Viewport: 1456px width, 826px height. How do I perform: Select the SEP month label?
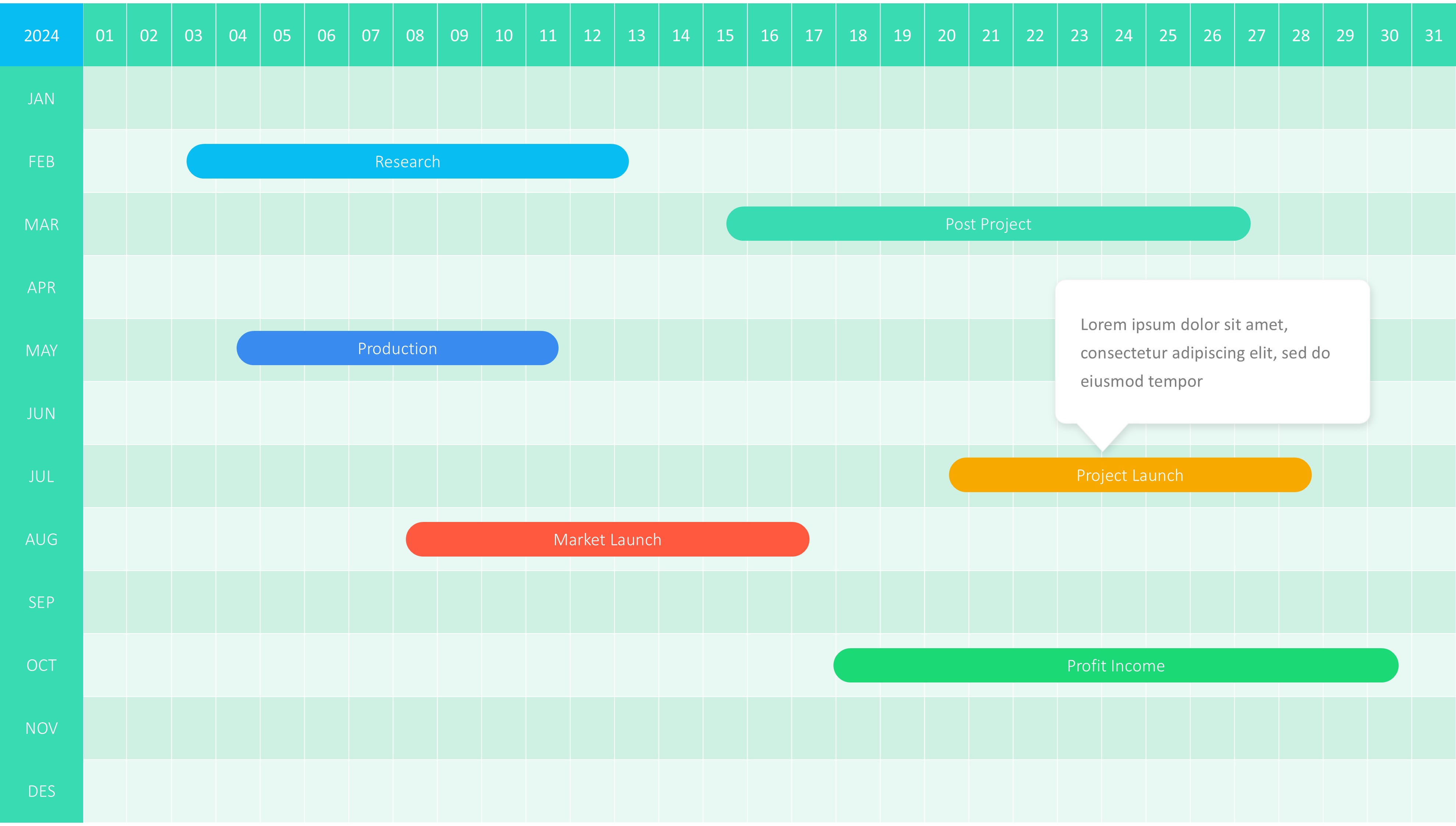click(x=41, y=603)
